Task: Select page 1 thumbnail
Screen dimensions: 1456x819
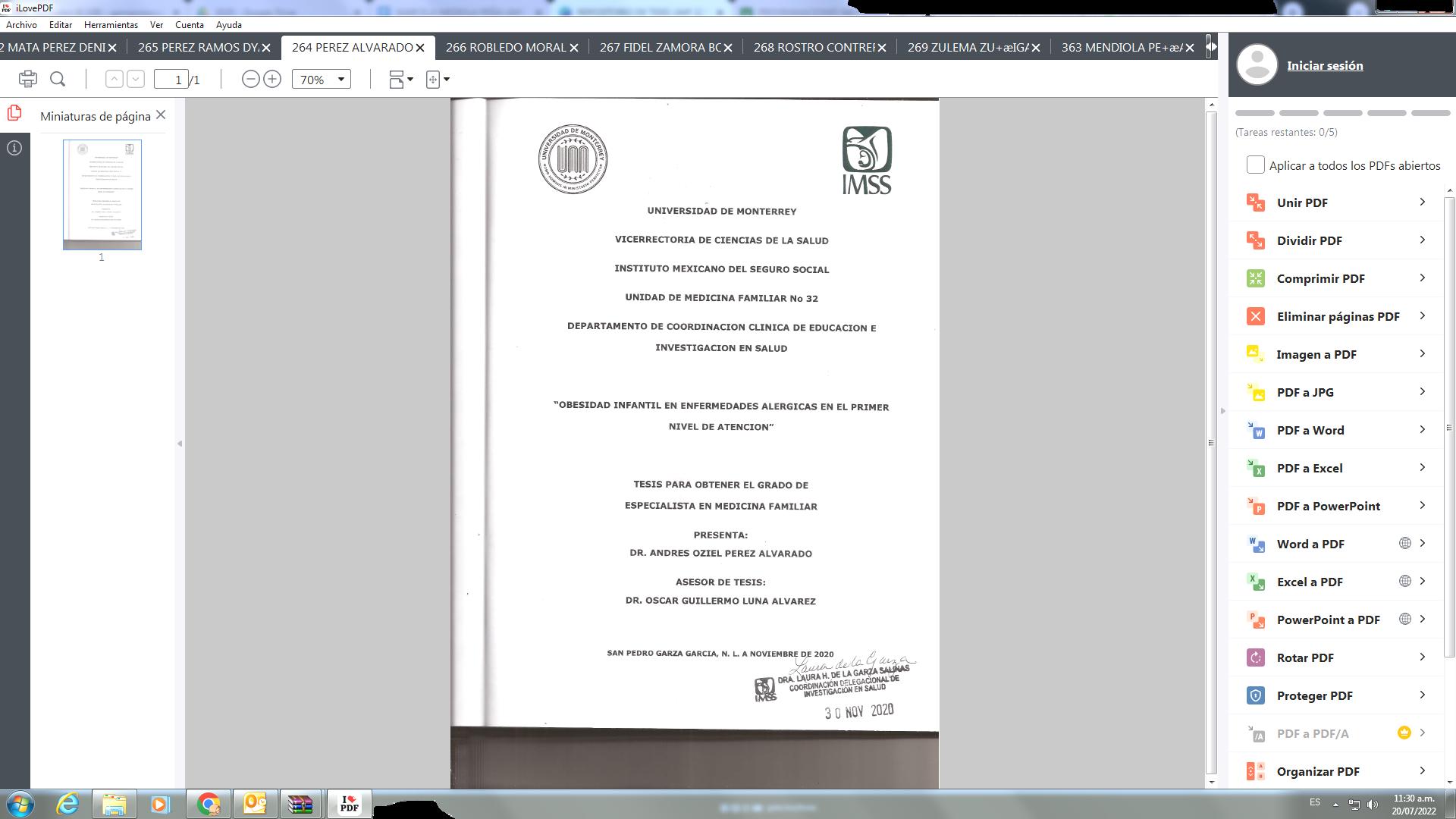Action: (102, 195)
